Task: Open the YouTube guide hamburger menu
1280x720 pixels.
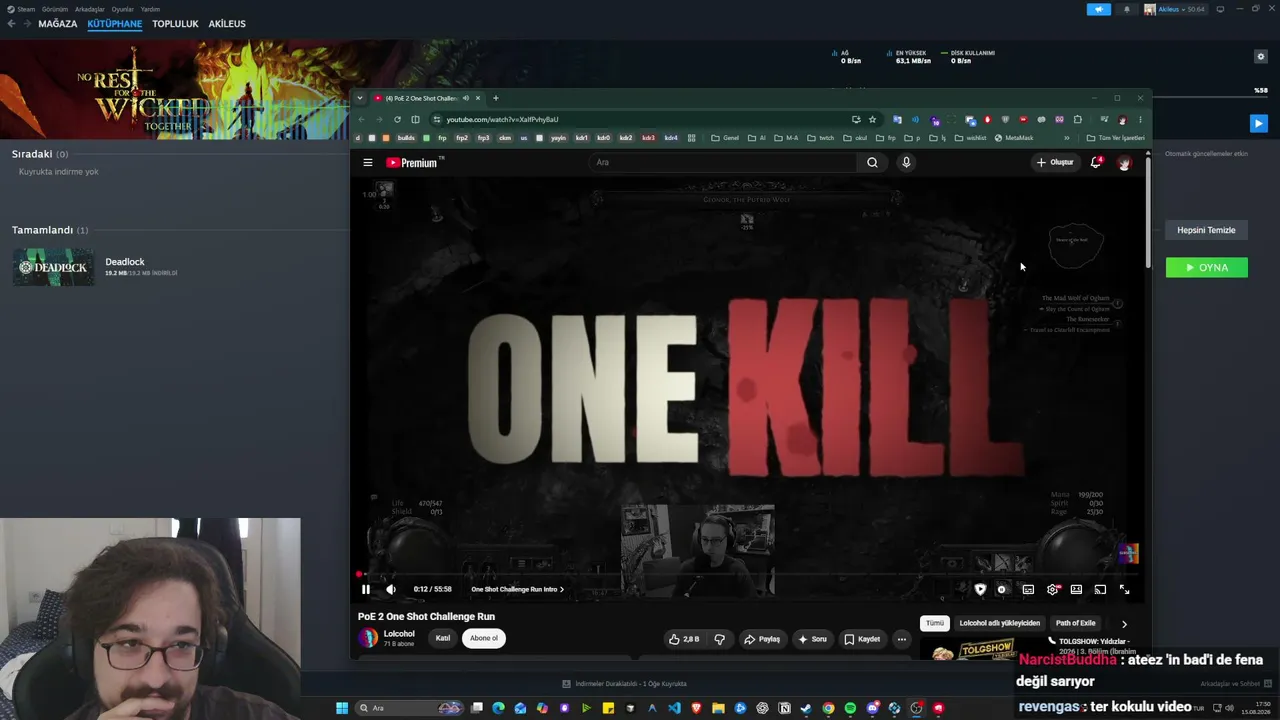Action: (368, 162)
